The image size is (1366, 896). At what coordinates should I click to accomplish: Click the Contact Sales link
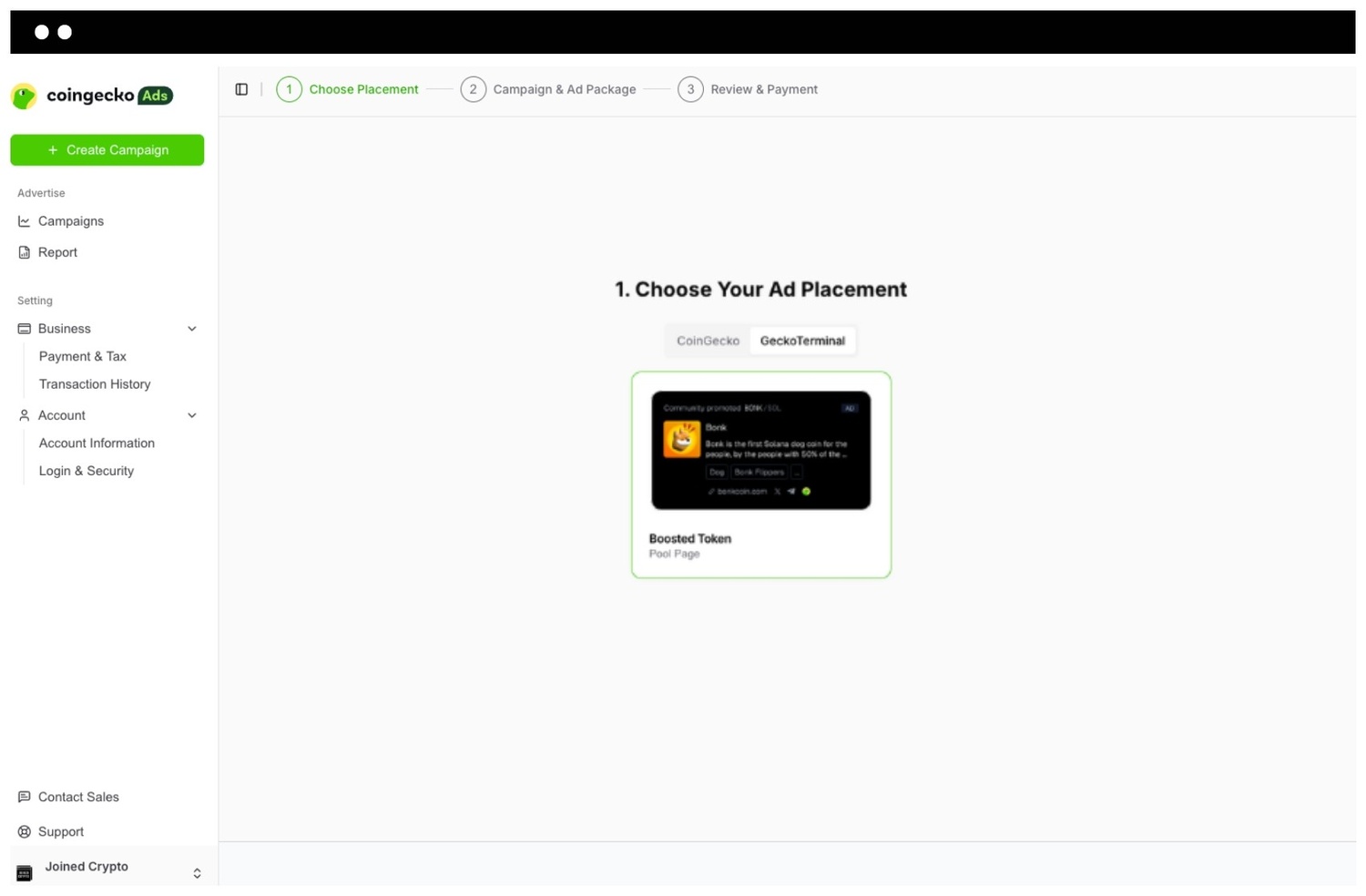click(x=78, y=797)
